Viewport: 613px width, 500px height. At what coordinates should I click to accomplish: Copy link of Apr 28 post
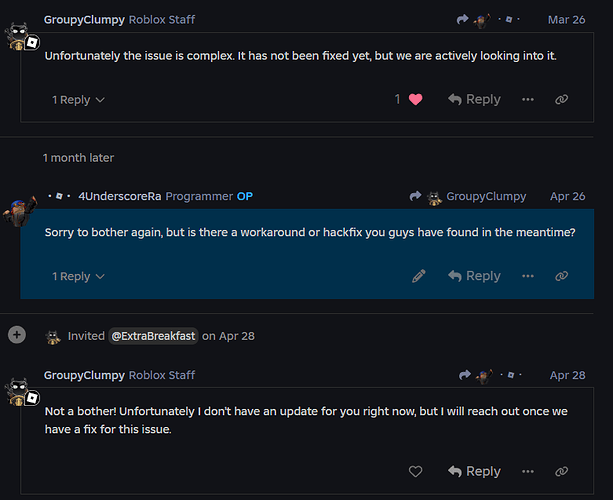click(562, 471)
